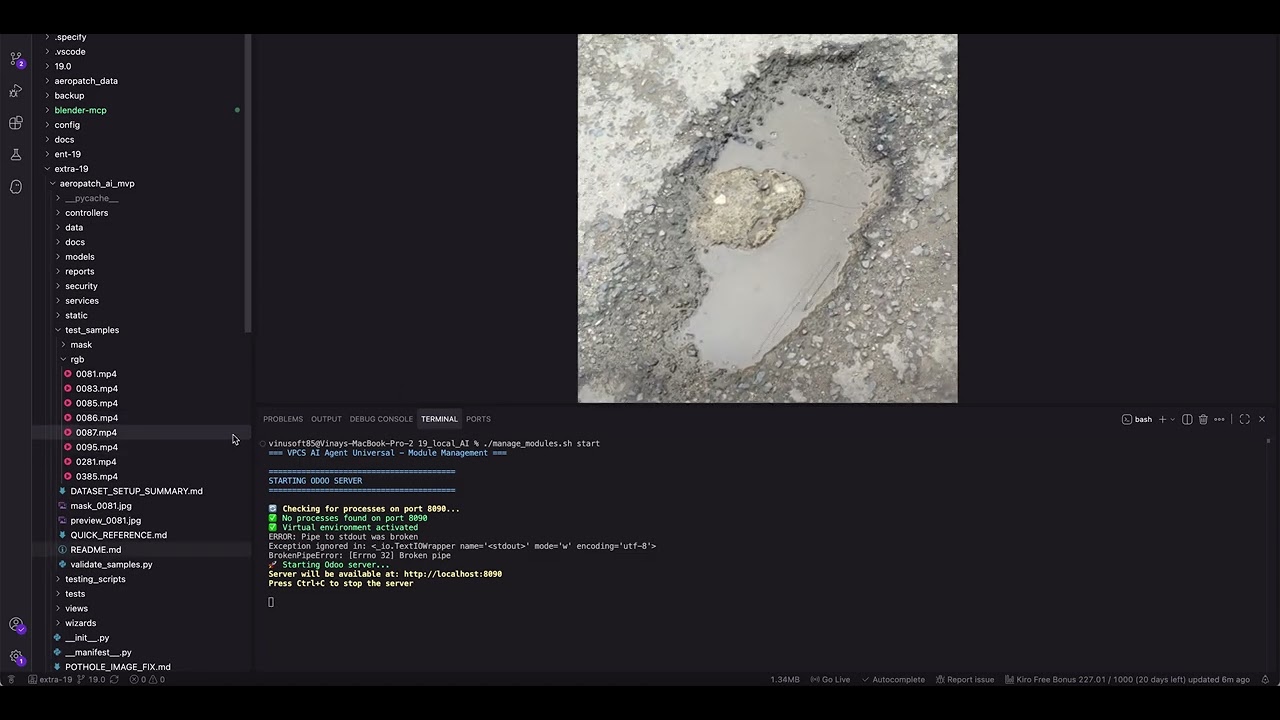
Task: Click the pothole image preview
Action: point(767,219)
